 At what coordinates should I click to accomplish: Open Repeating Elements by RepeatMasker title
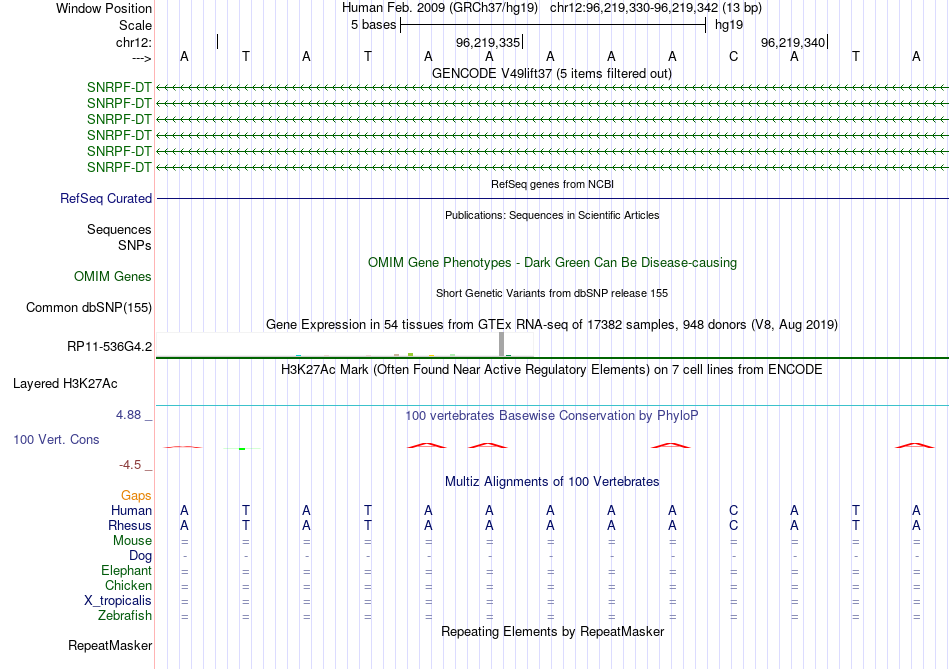point(552,632)
